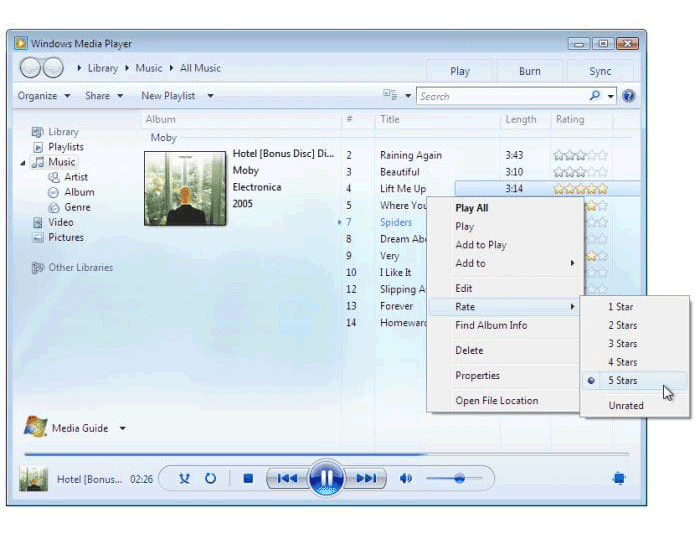Switch to the Play tab
Viewport: 700px width, 535px height.
point(460,71)
